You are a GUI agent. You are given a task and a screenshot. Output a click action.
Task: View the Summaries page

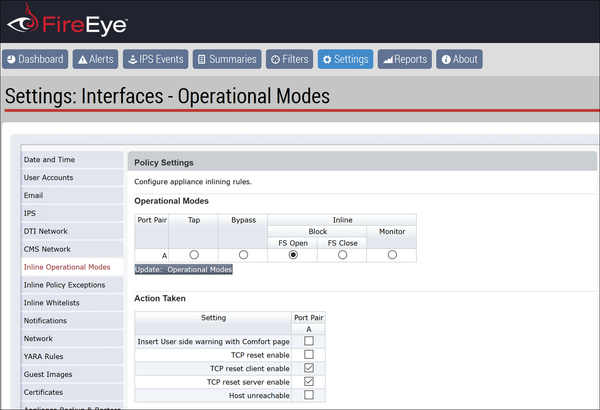point(227,59)
